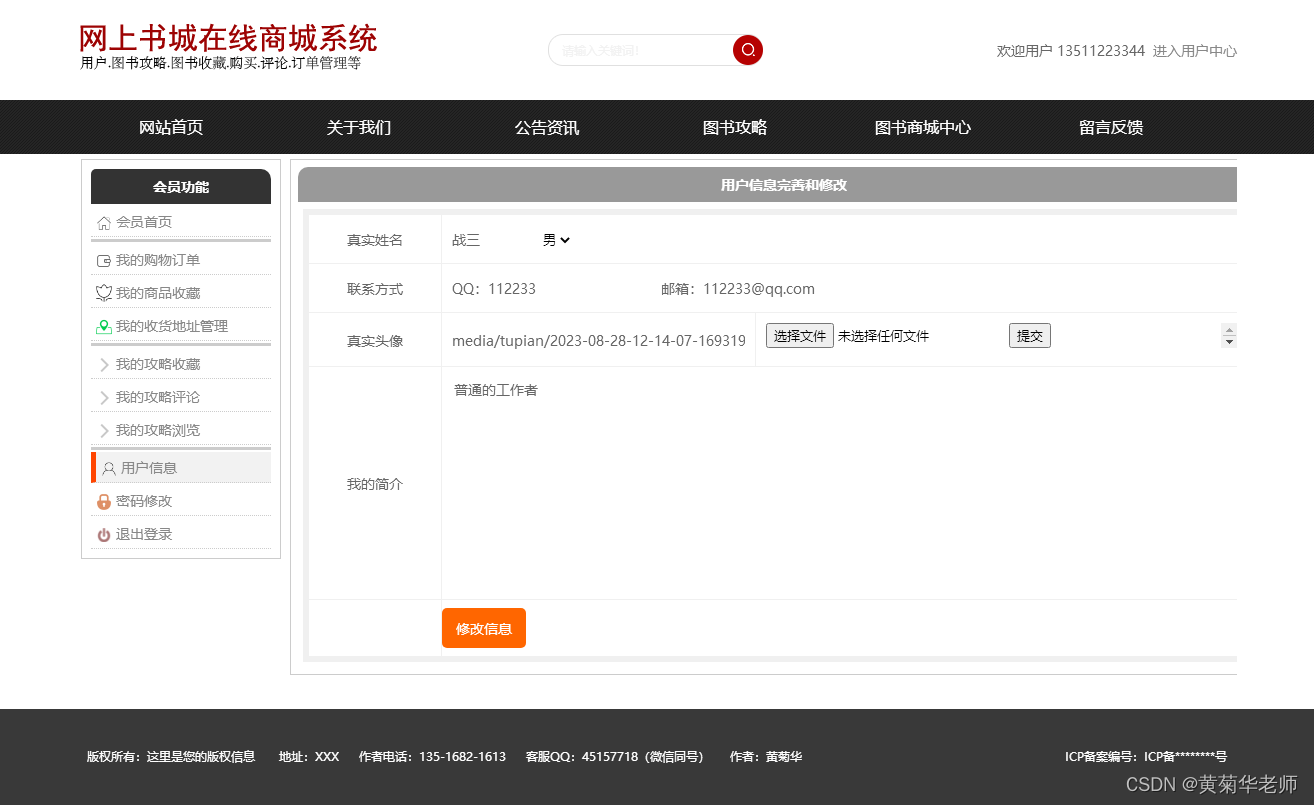Open the 留言反馈 navigation item
This screenshot has height=805, width=1314.
[x=1110, y=127]
